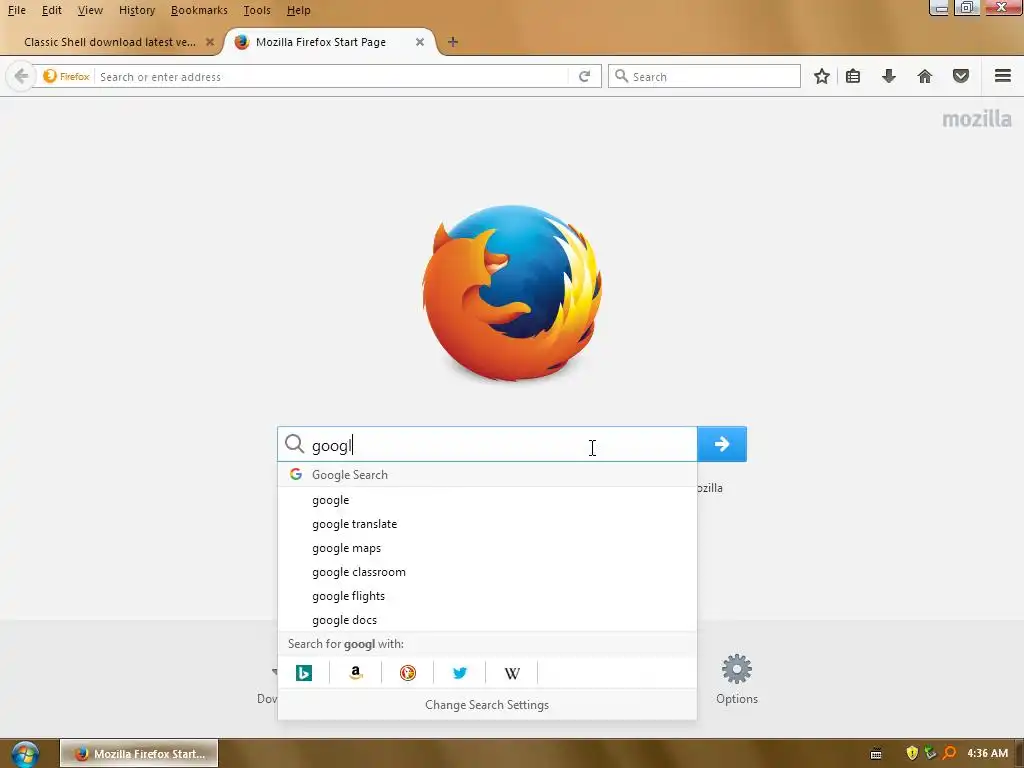Click the 4:36 AM system clock
Viewport: 1024px width, 768px height.
point(987,753)
